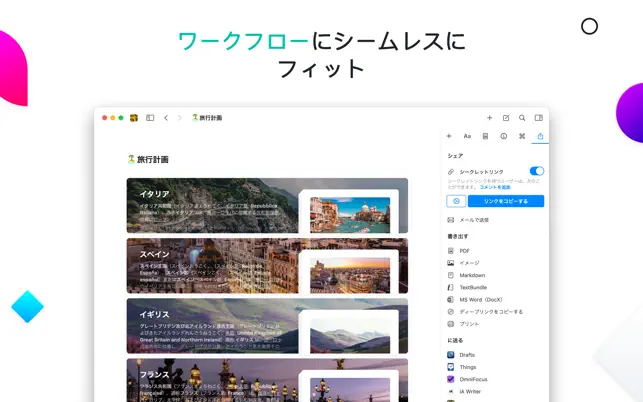The width and height of the screenshot is (643, 402).
Task: Click the PDF file icon
Action: pyautogui.click(x=451, y=251)
